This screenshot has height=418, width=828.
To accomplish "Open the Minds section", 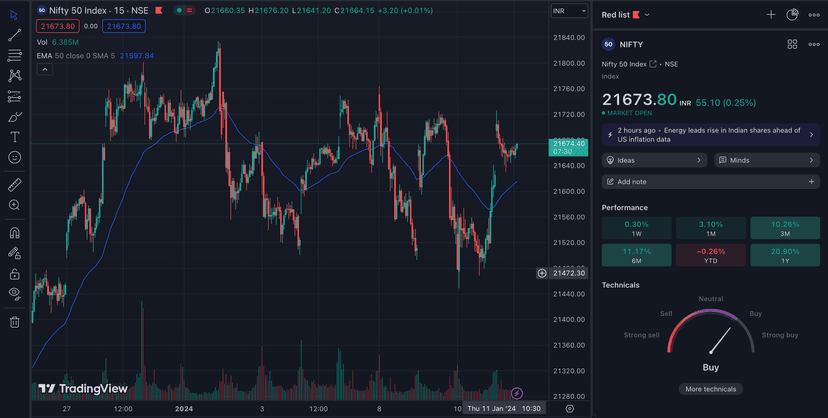I will tap(766, 160).
